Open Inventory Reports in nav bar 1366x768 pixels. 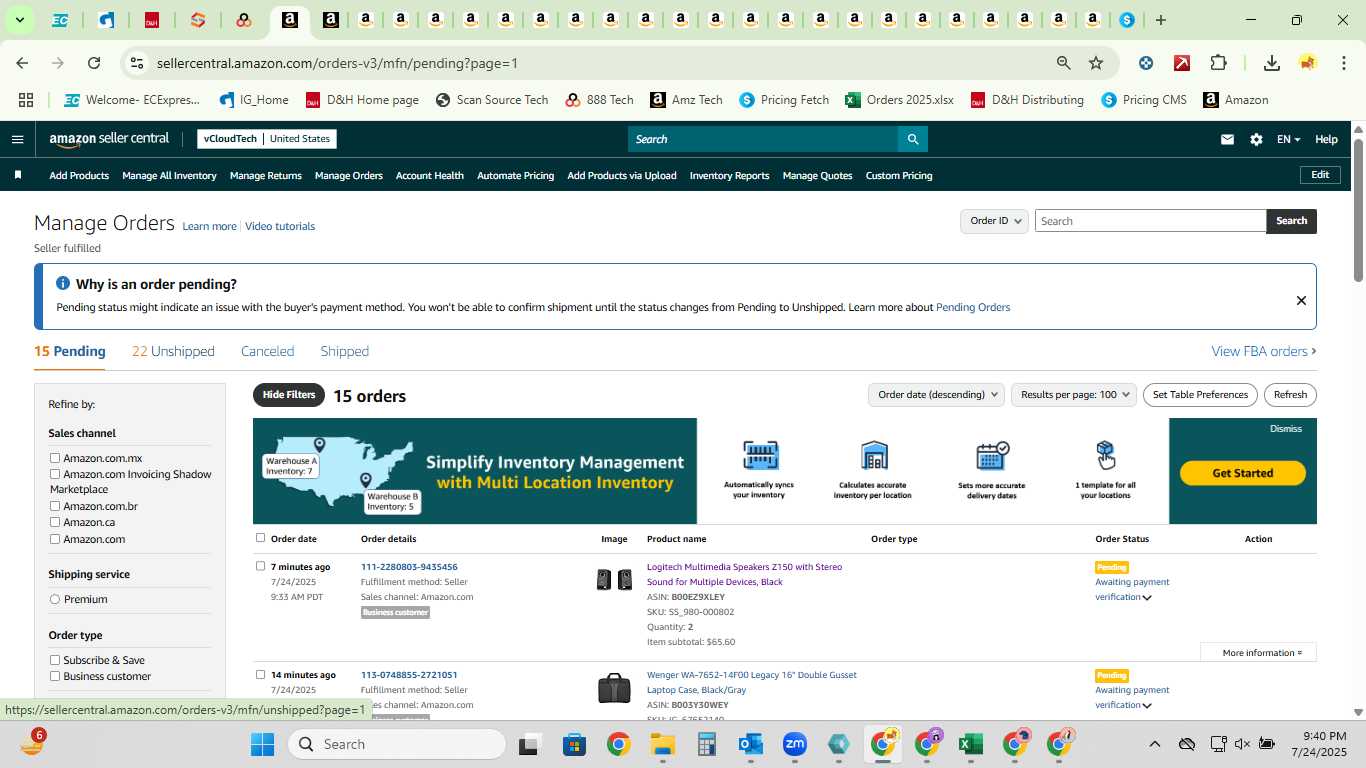pos(730,175)
